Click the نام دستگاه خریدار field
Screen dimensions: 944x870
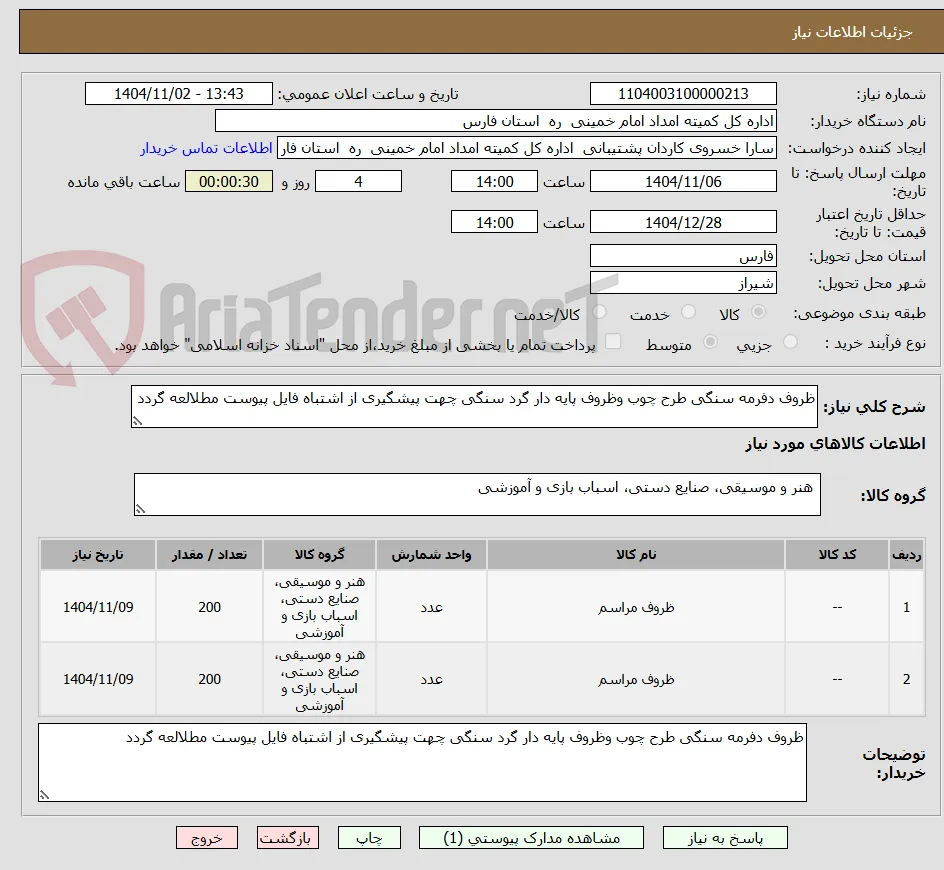click(x=495, y=121)
